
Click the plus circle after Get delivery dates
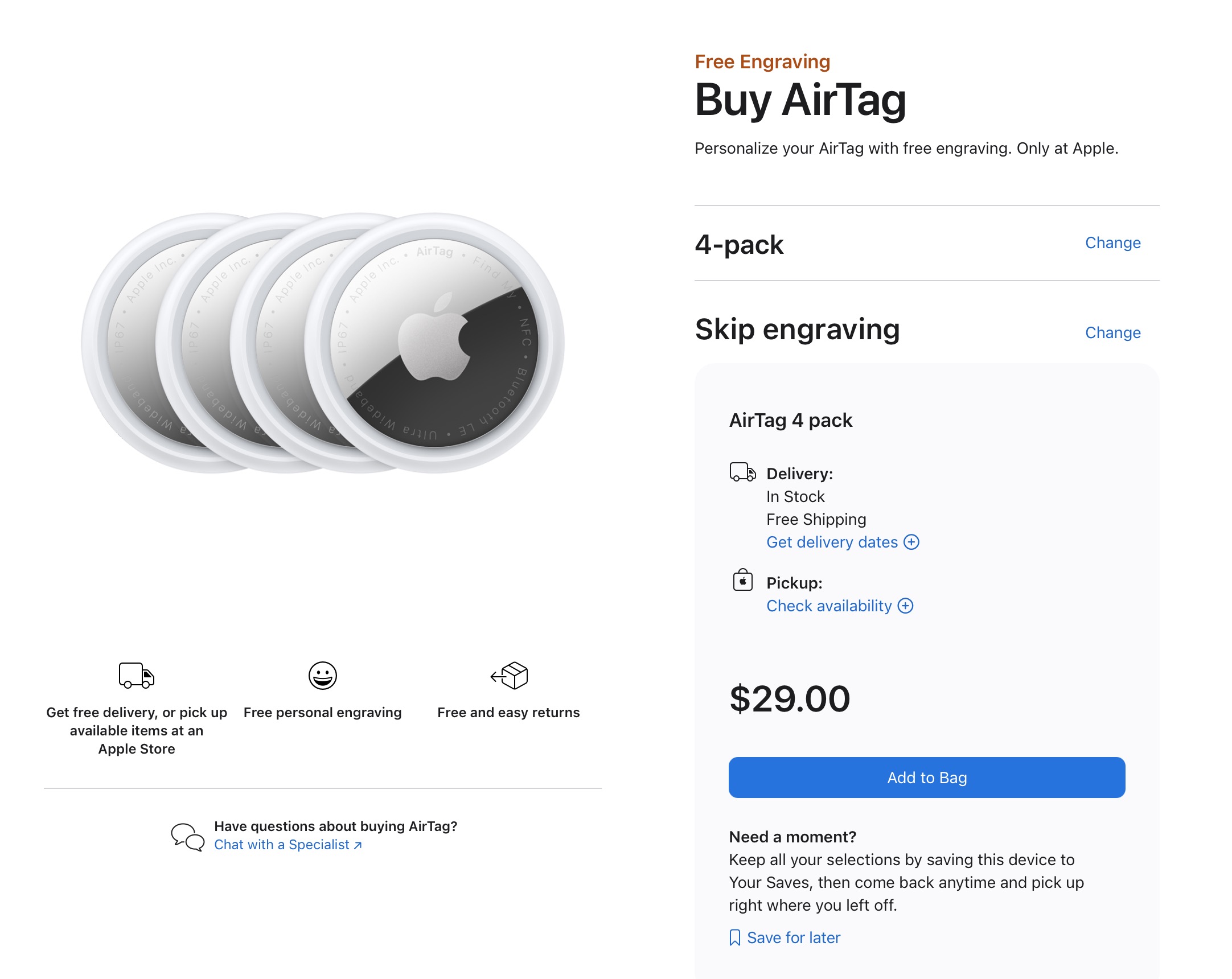(911, 542)
